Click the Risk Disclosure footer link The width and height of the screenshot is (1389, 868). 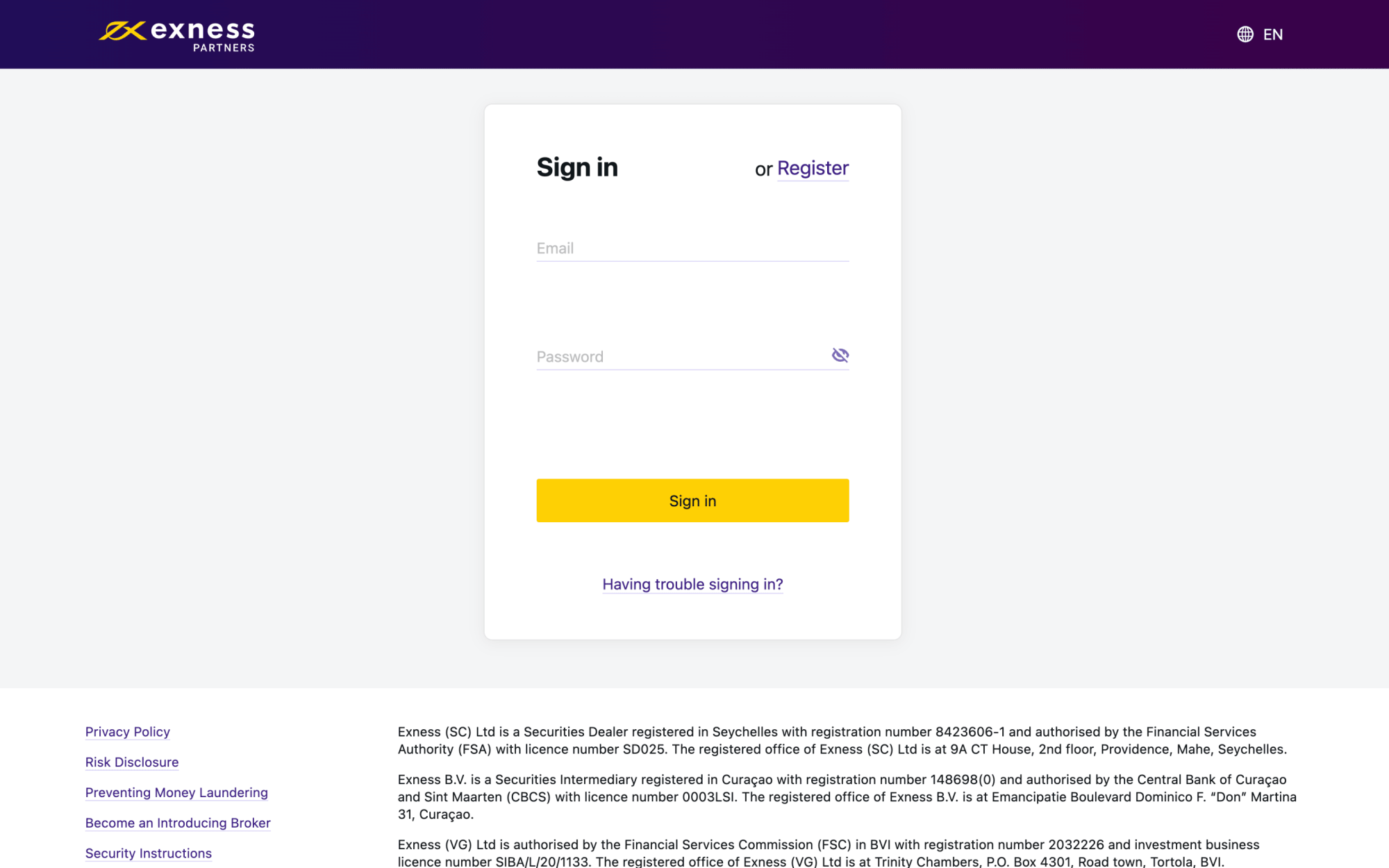[x=132, y=762]
